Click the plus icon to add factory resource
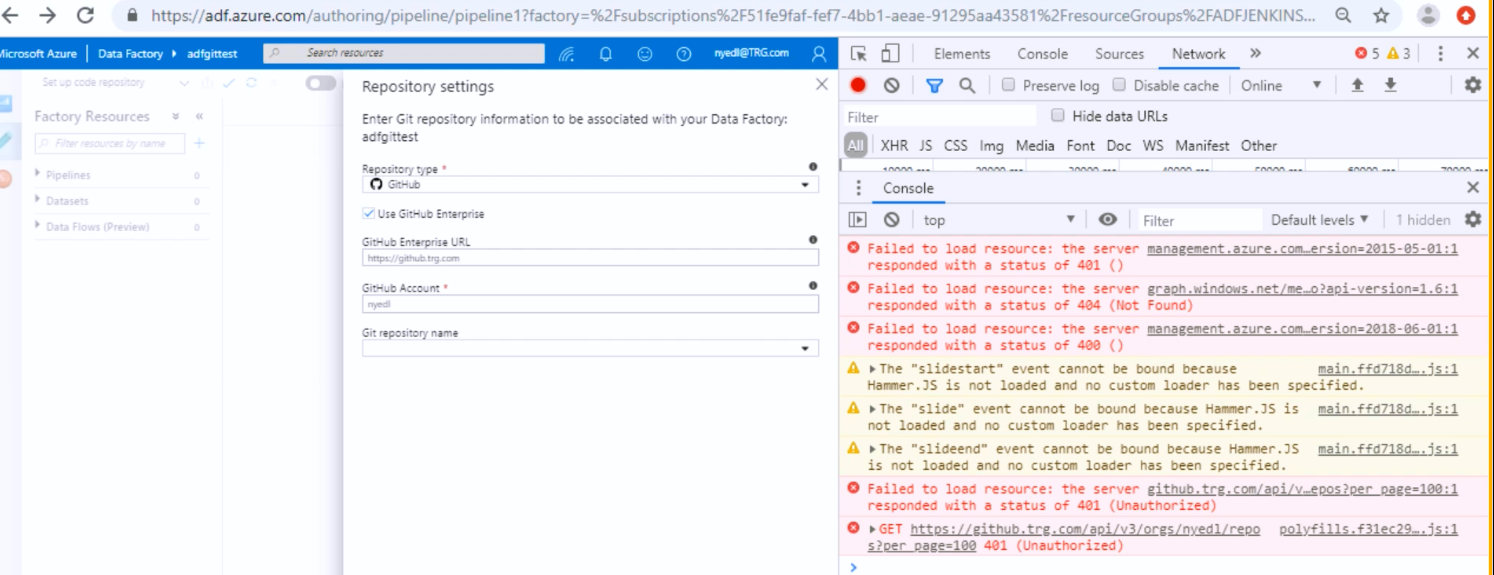 pos(199,143)
